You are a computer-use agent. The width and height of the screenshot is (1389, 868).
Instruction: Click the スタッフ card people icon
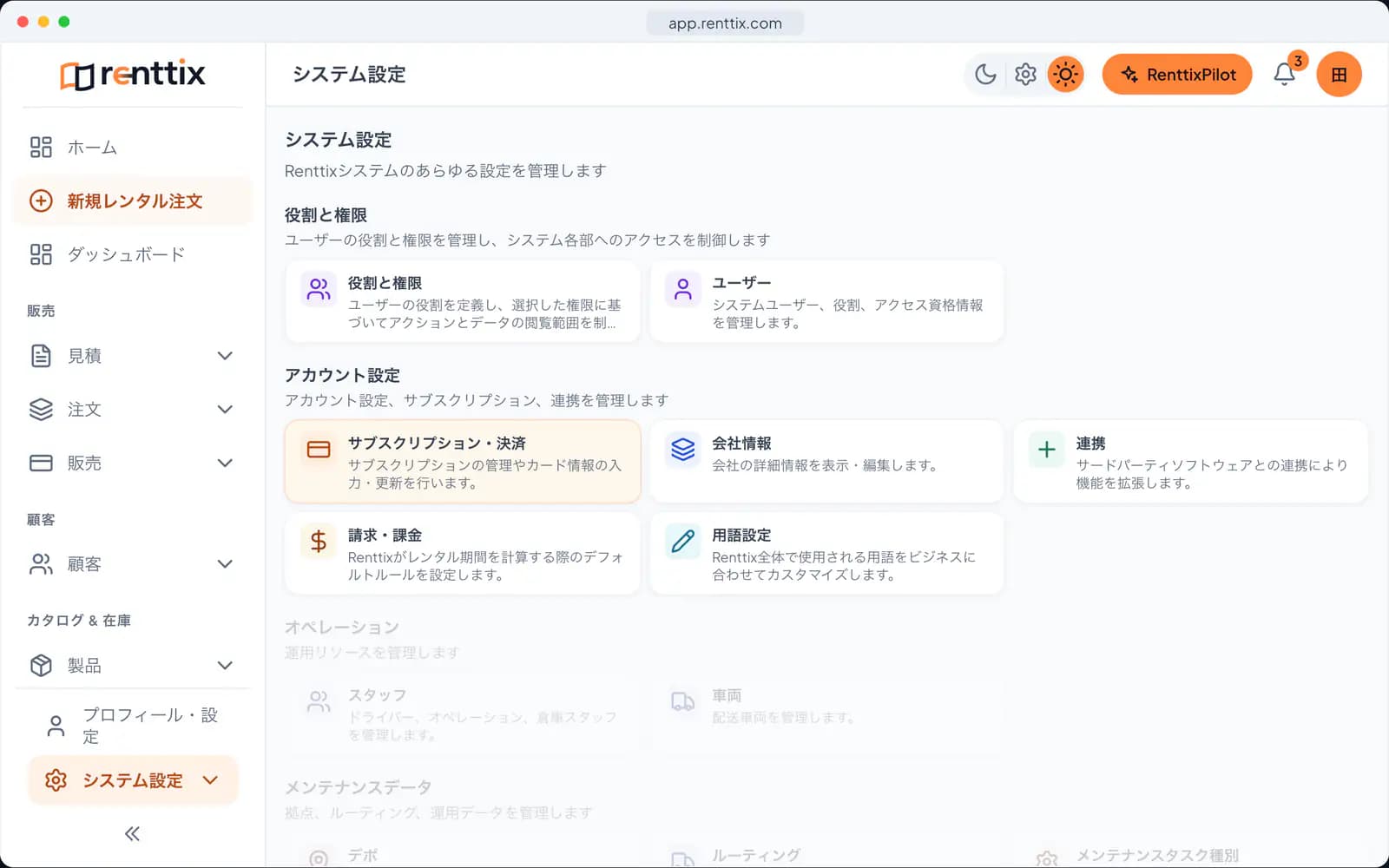[x=319, y=701]
